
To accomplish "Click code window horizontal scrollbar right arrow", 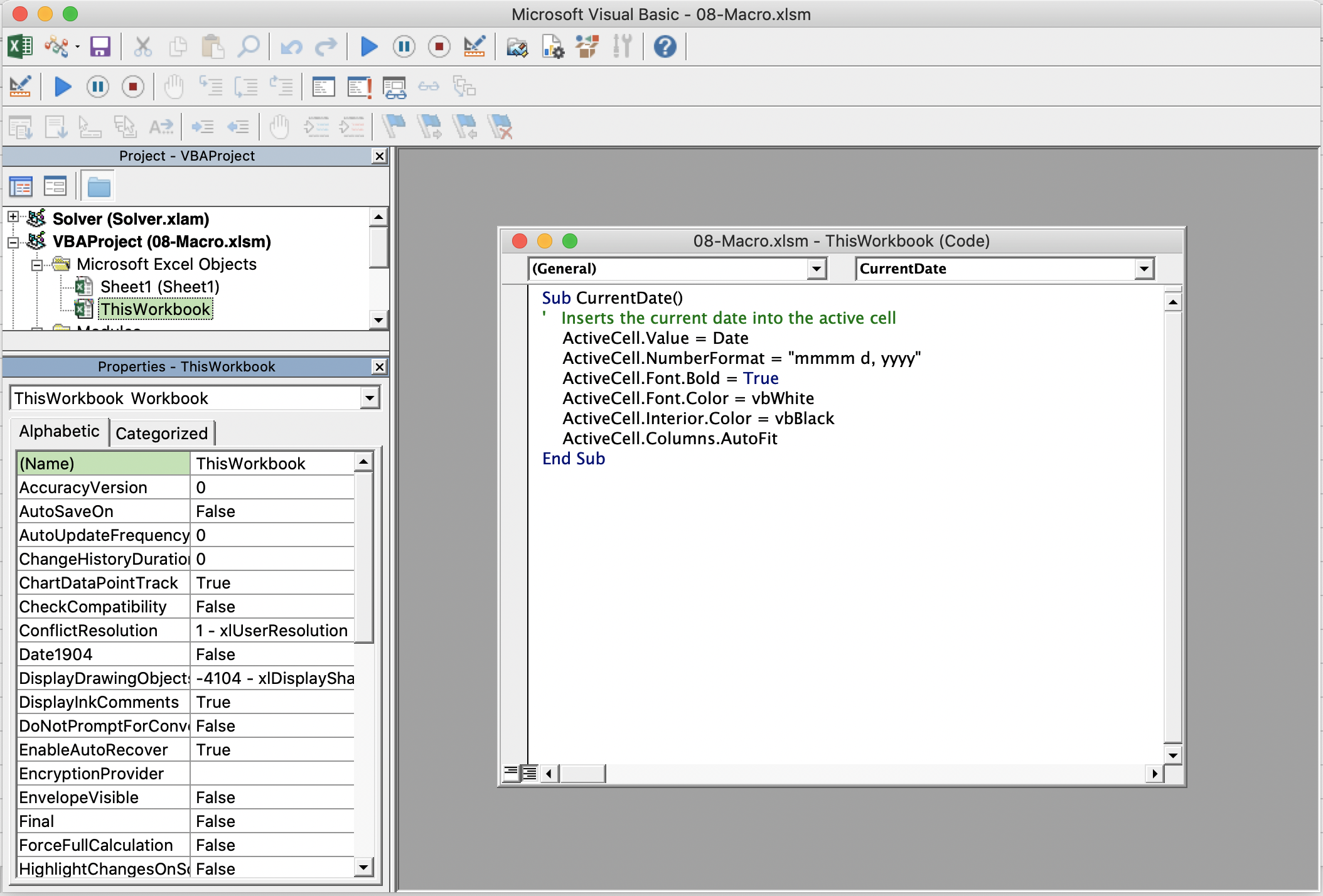I will [x=1155, y=774].
